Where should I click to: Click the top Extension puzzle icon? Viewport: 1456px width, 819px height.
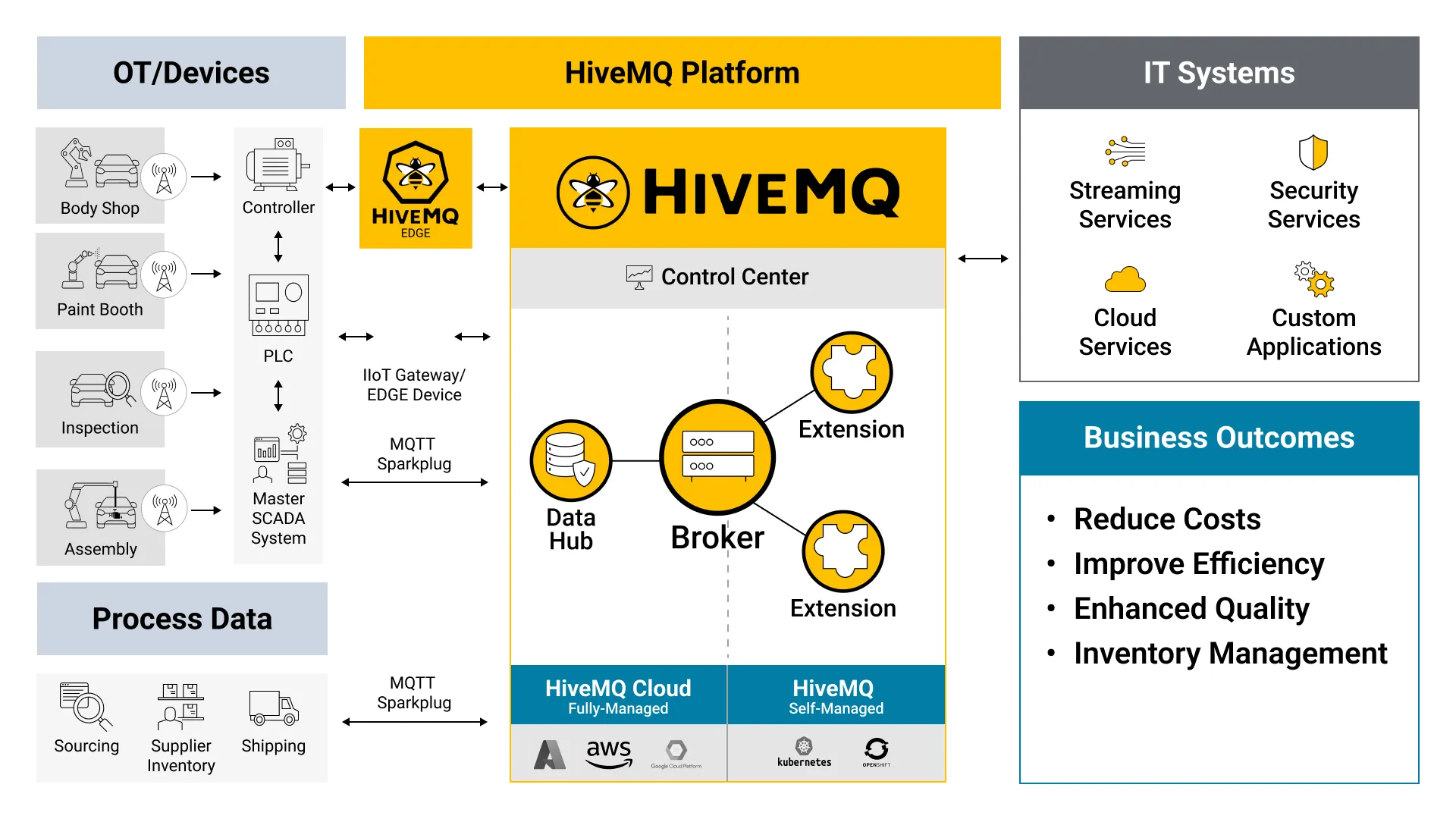(x=863, y=370)
